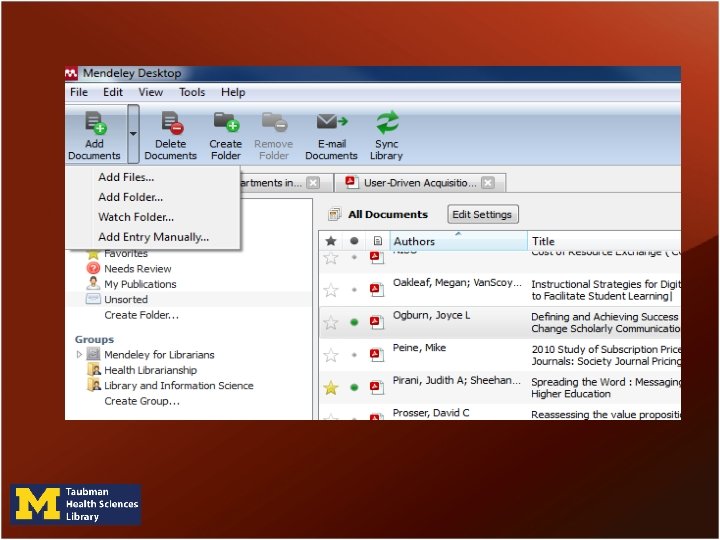Close the tab ending in 'artments in...'
This screenshot has height=540, width=720.
[x=314, y=183]
